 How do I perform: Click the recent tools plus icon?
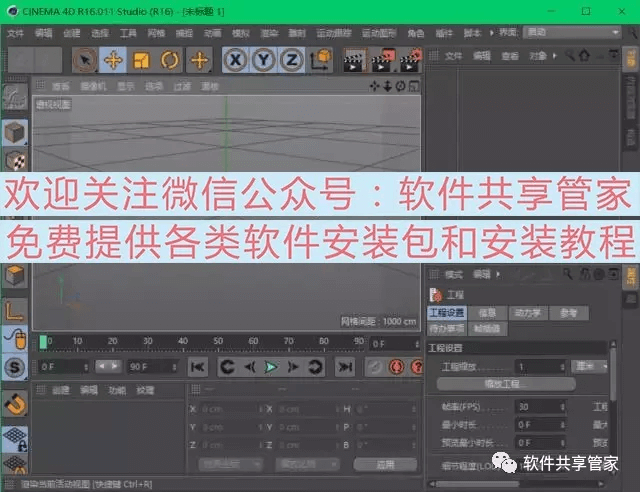(199, 60)
